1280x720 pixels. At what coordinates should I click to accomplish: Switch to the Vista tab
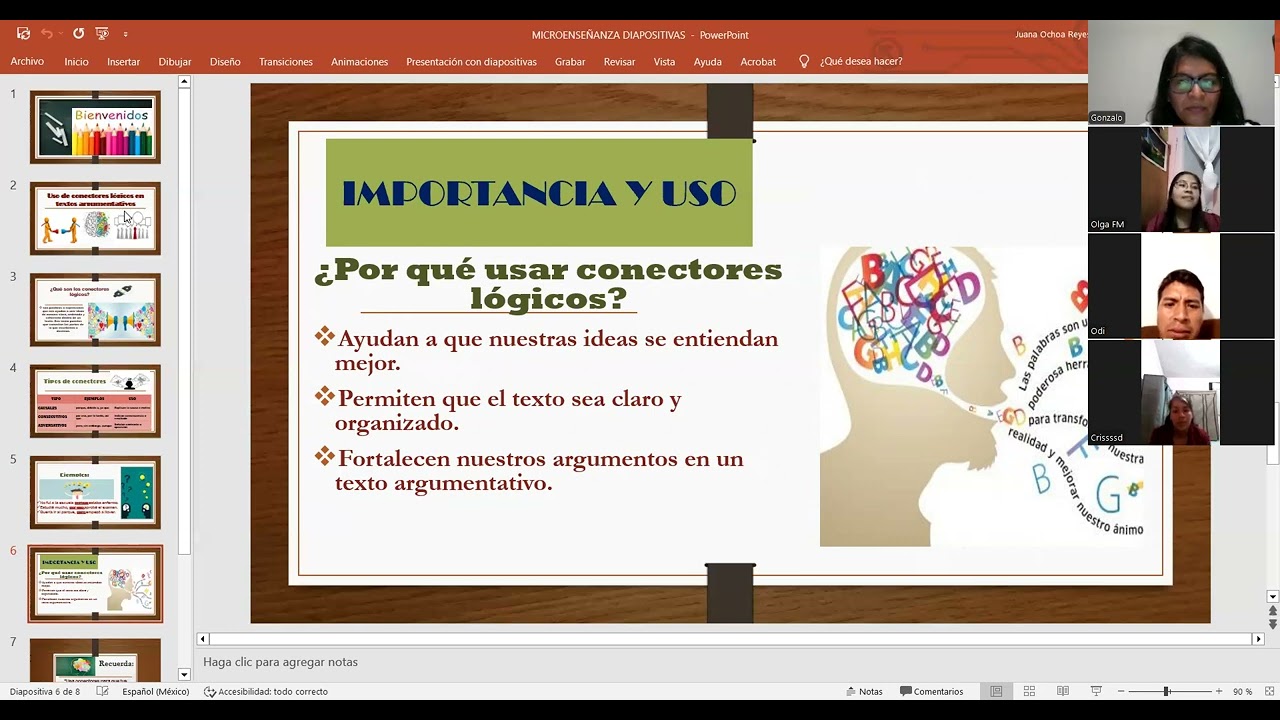point(664,61)
